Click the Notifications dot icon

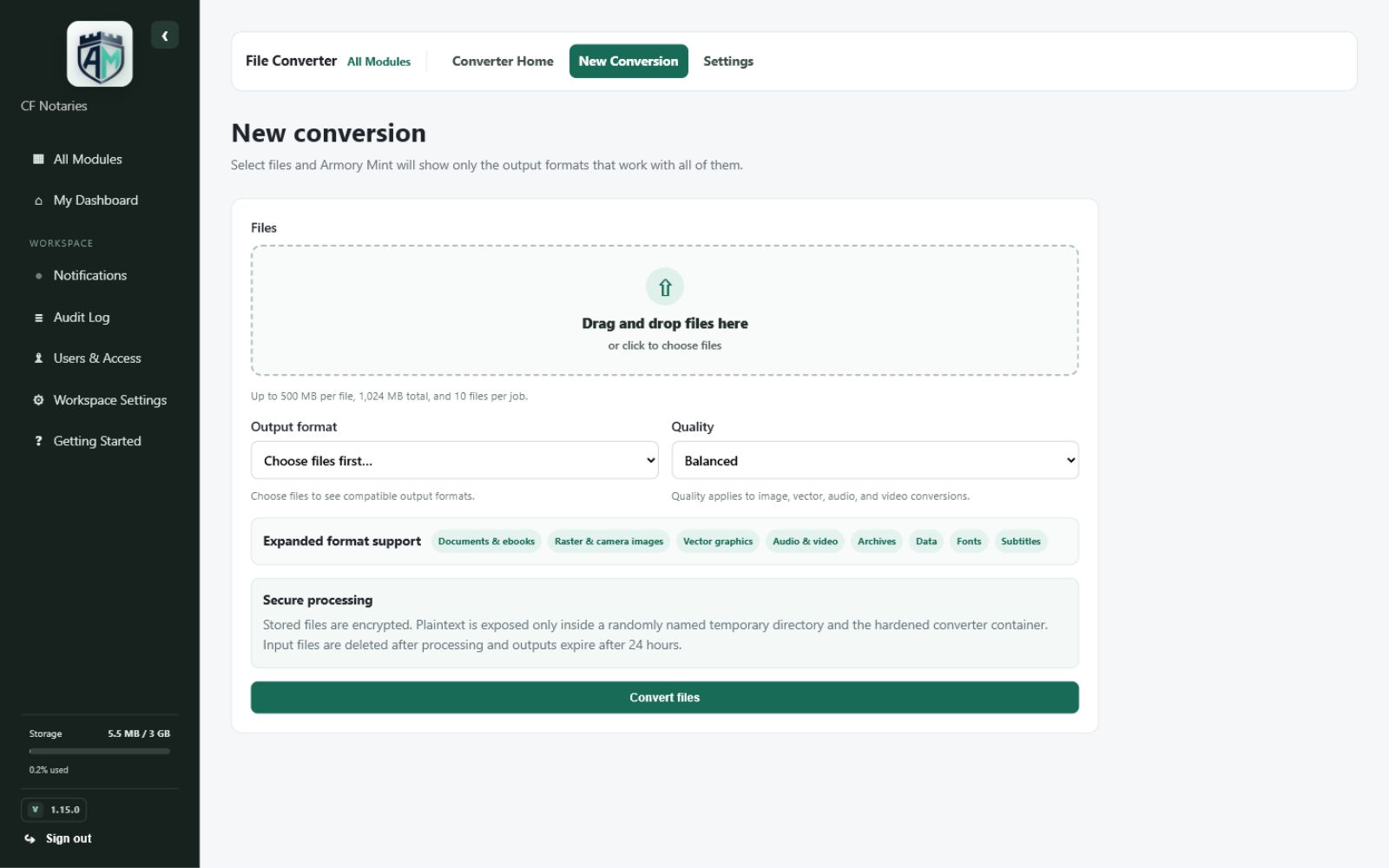(x=38, y=276)
